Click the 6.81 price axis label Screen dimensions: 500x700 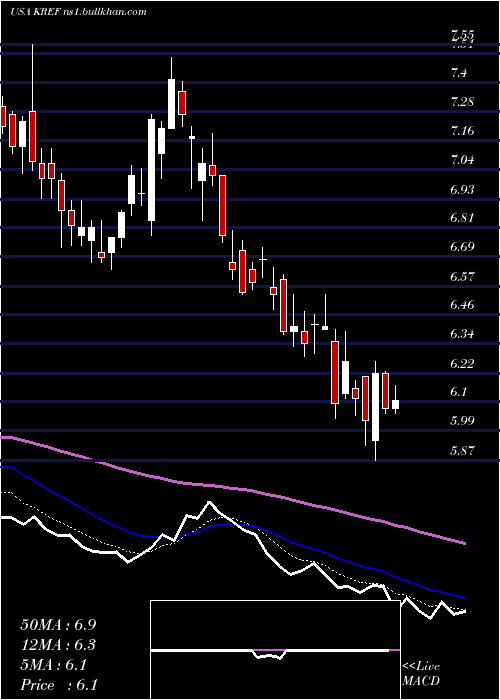(x=462, y=218)
